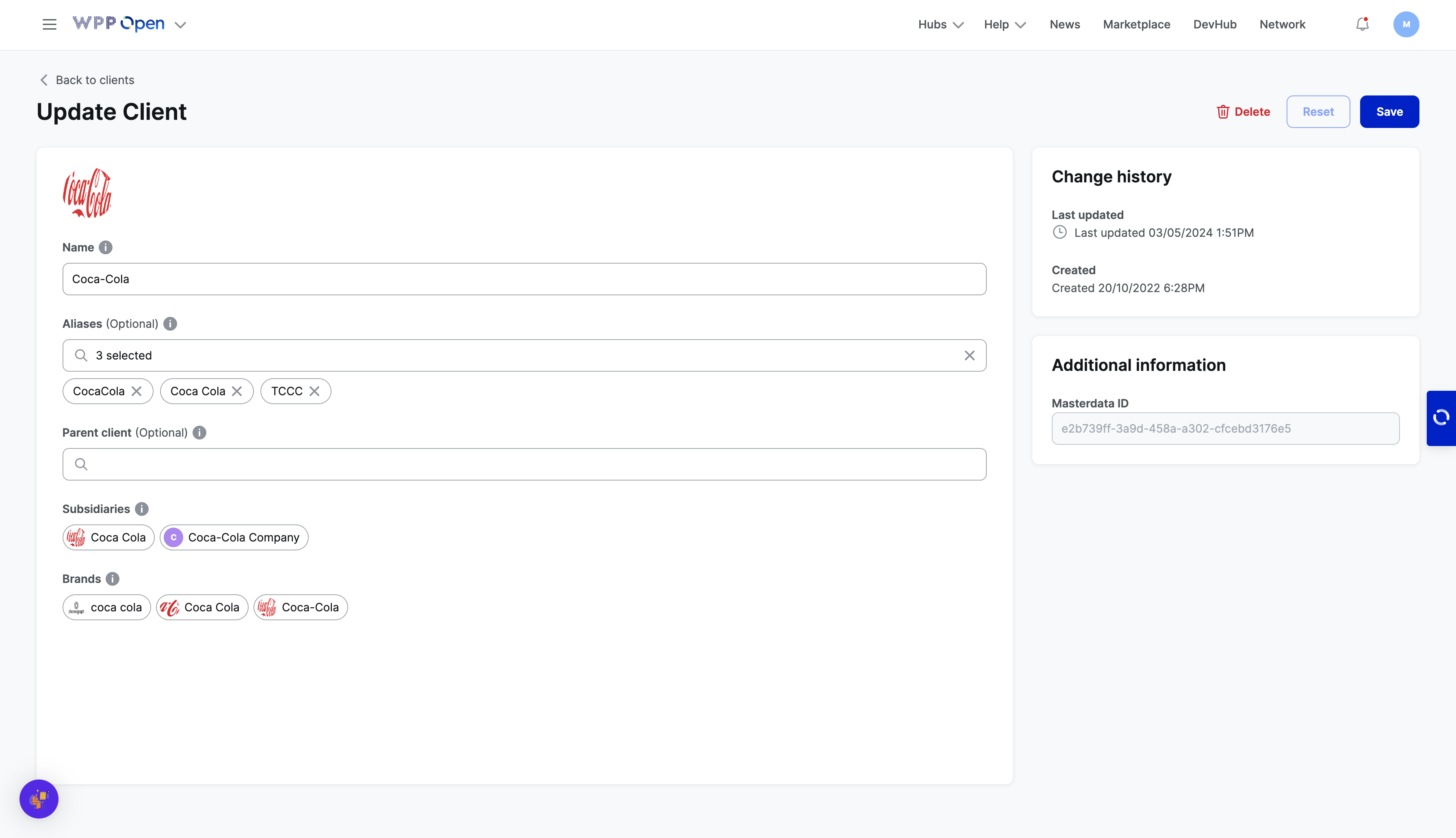Clear all selected aliases
1456x838 pixels.
click(x=969, y=356)
